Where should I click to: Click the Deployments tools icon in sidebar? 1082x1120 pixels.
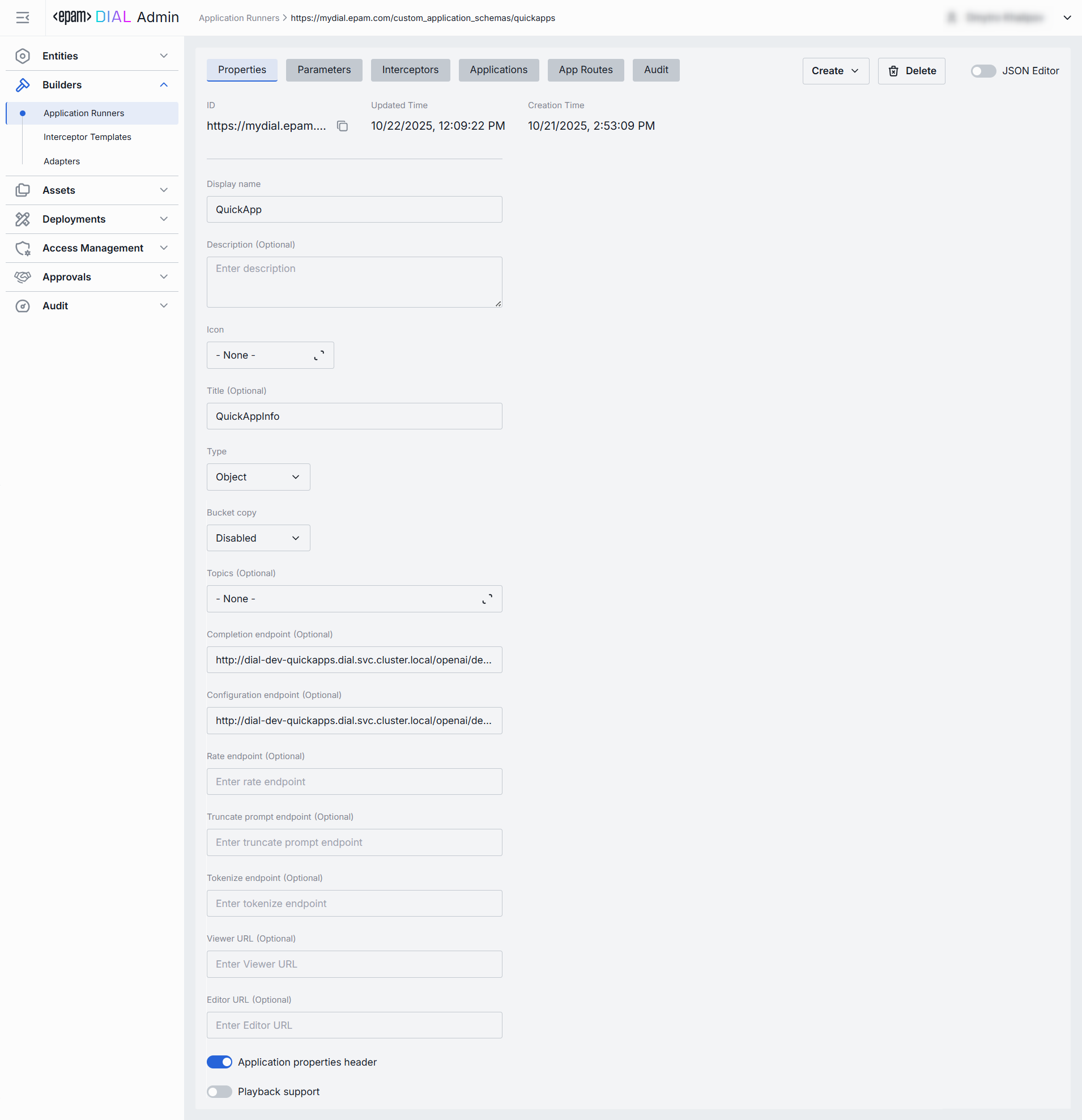pyautogui.click(x=22, y=219)
